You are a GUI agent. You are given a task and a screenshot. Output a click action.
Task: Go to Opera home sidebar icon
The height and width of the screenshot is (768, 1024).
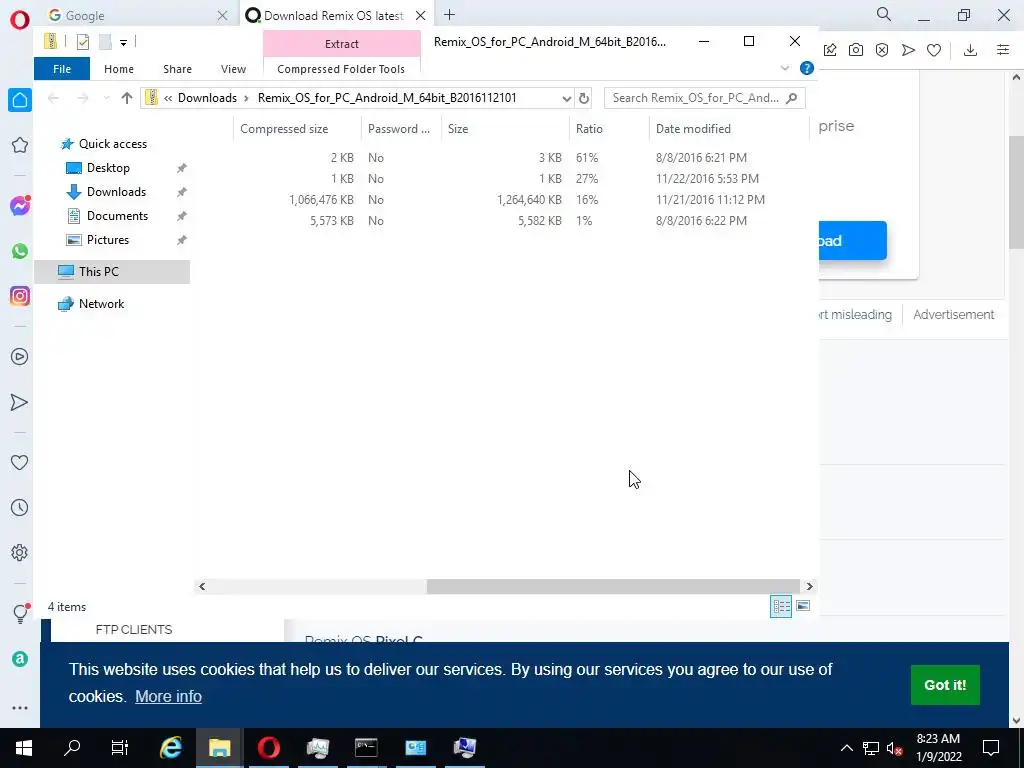tap(20, 100)
